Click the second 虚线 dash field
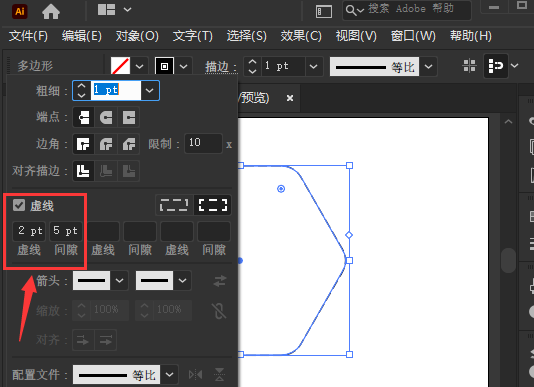Viewport: 534px width, 387px height. click(x=103, y=231)
